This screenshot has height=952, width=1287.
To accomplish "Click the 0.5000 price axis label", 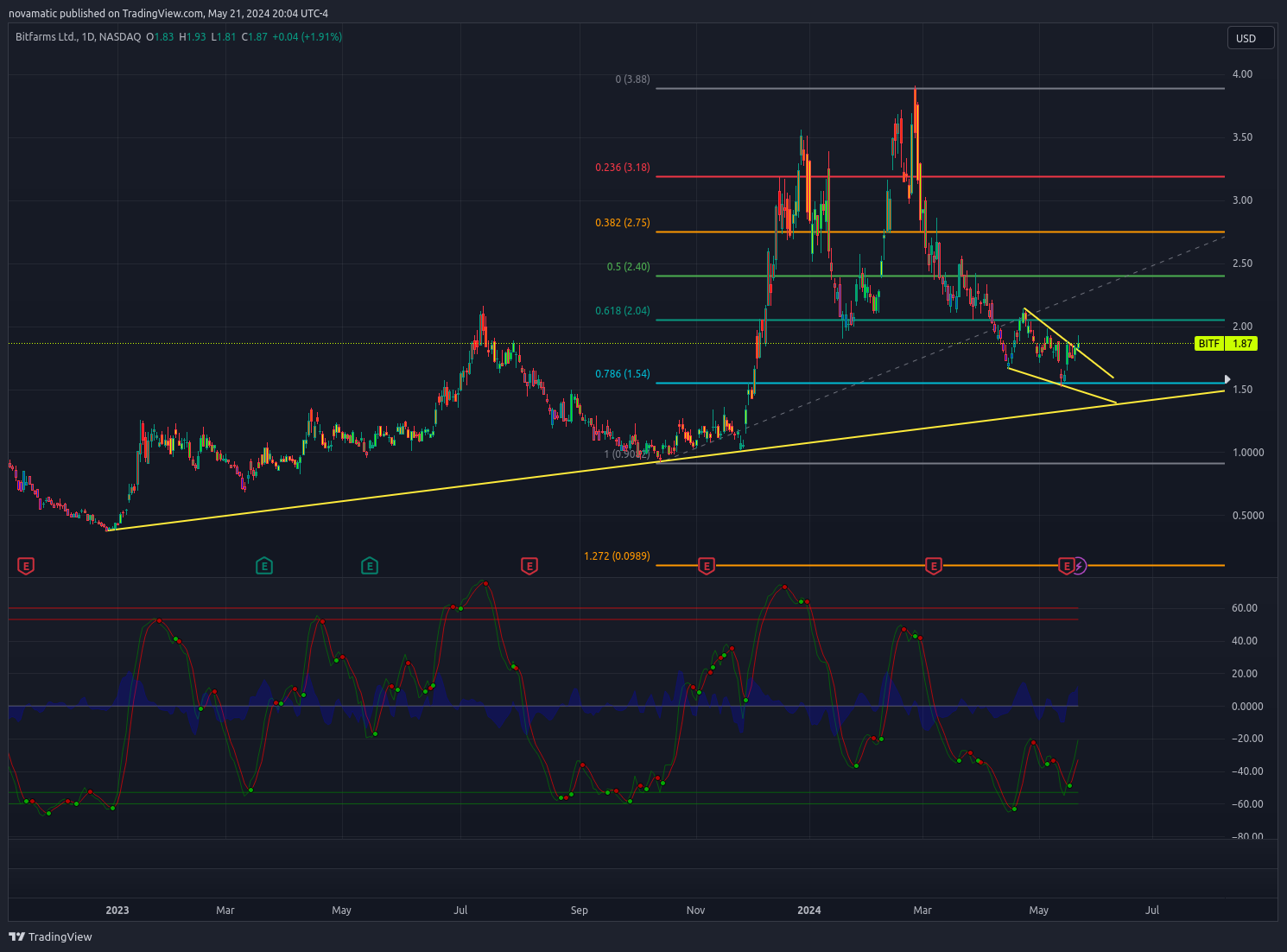I will tap(1248, 516).
